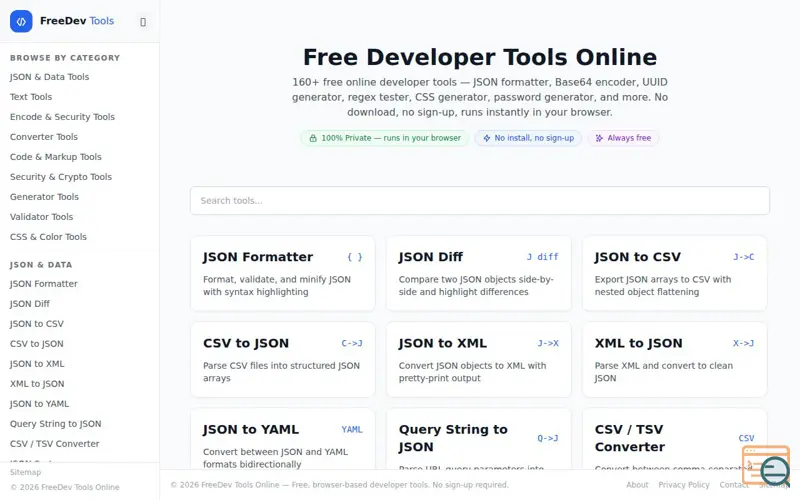Open the JSON Diff card title

point(431,257)
